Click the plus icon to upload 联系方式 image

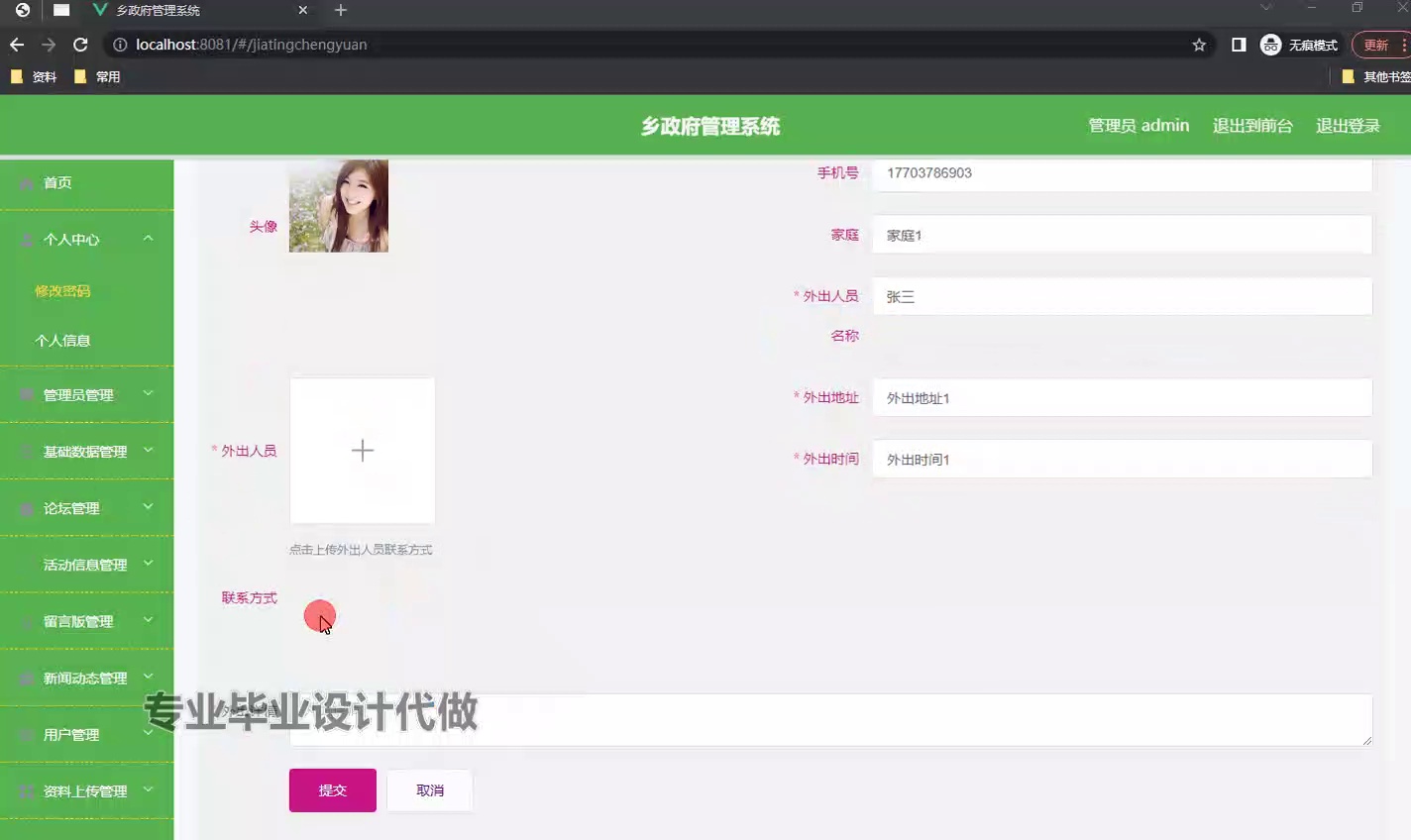[x=362, y=450]
